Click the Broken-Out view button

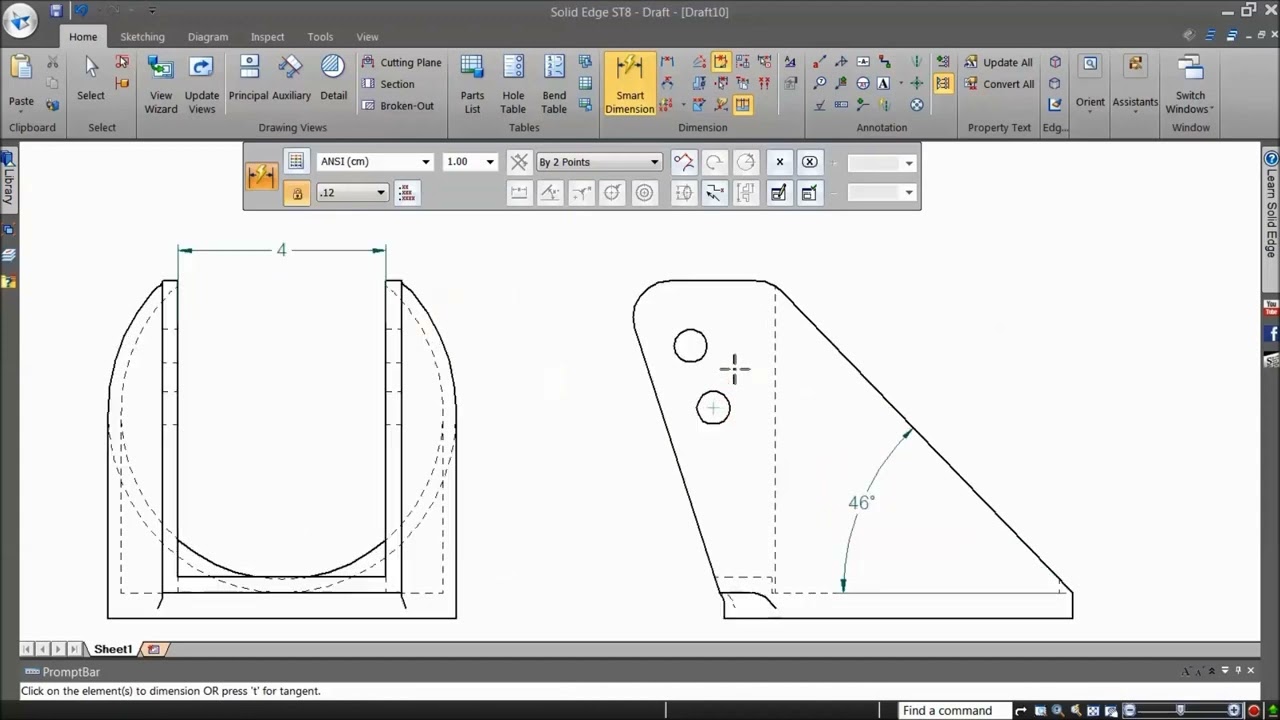tap(398, 106)
